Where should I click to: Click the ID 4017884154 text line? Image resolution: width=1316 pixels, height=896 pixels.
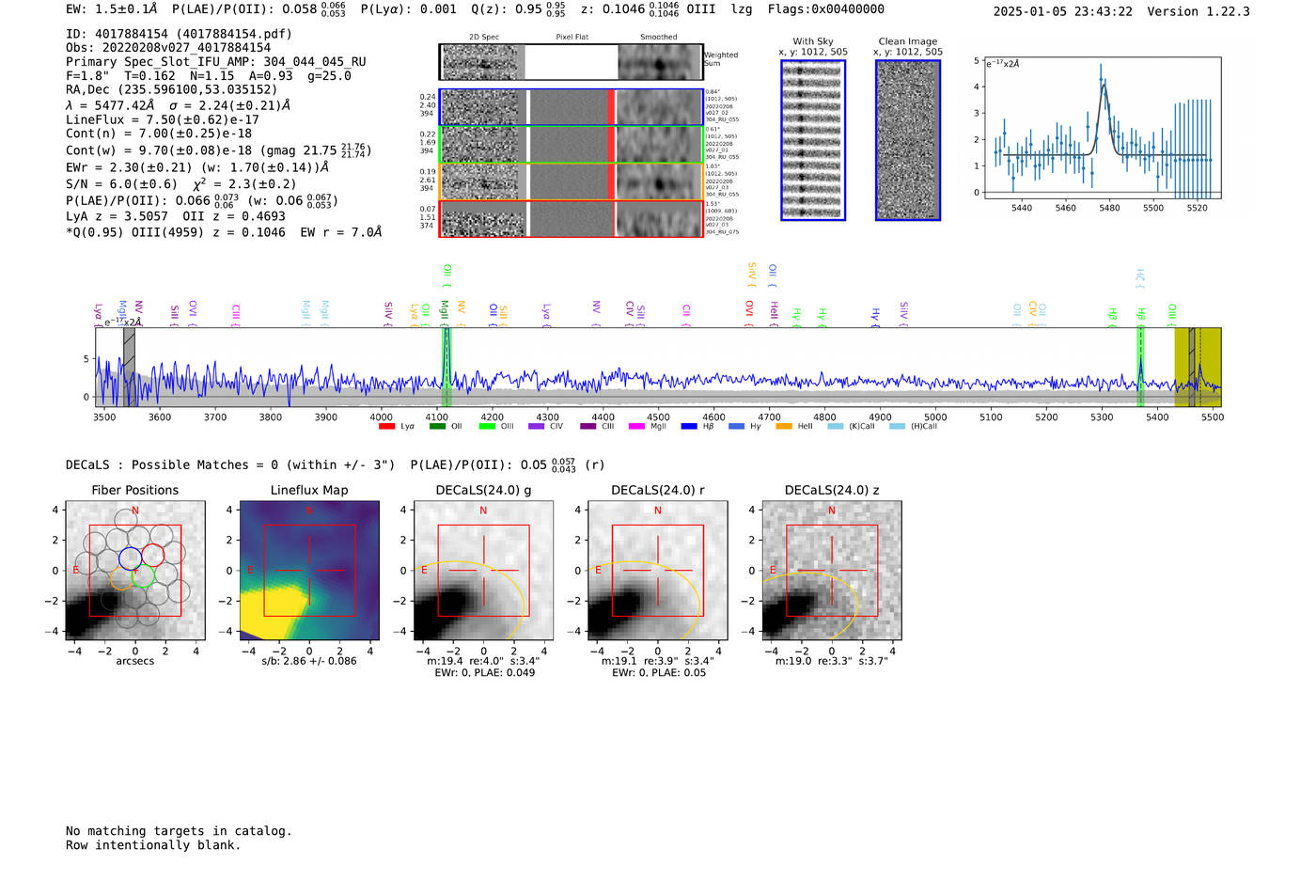click(x=179, y=34)
